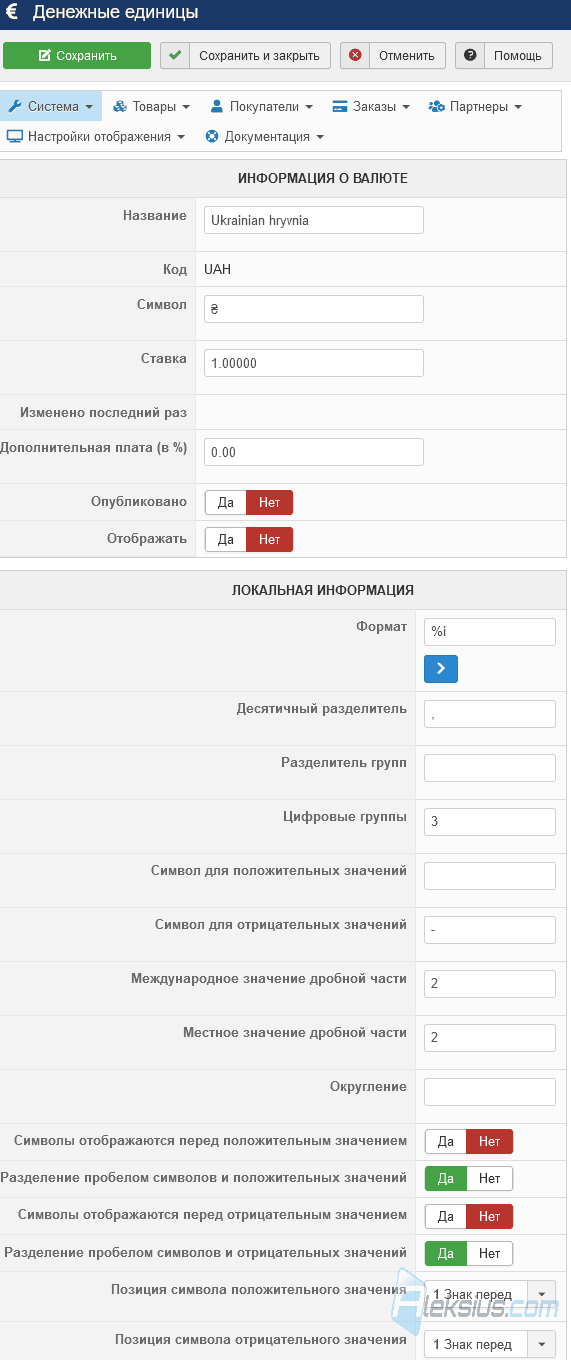Choose Нет for space separation of negative values
The height and width of the screenshot is (1360, 571).
point(490,1253)
